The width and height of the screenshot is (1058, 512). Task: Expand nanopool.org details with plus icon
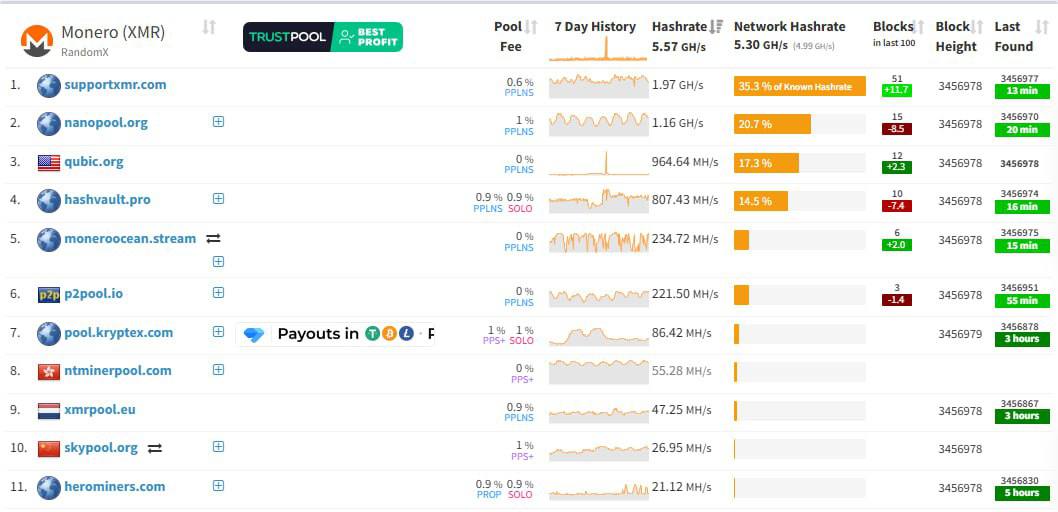(218, 121)
